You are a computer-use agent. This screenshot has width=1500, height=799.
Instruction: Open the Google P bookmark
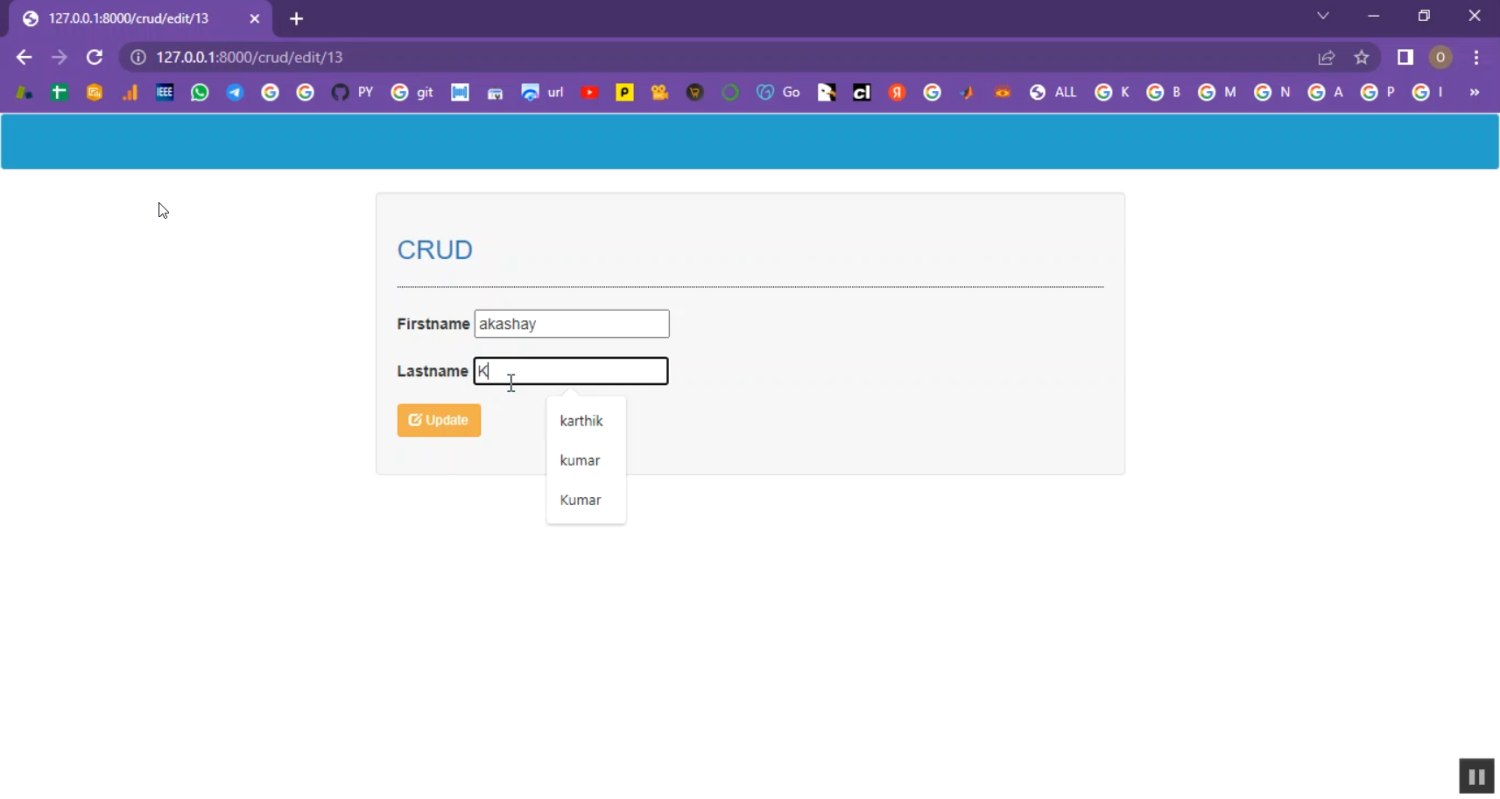[1377, 92]
